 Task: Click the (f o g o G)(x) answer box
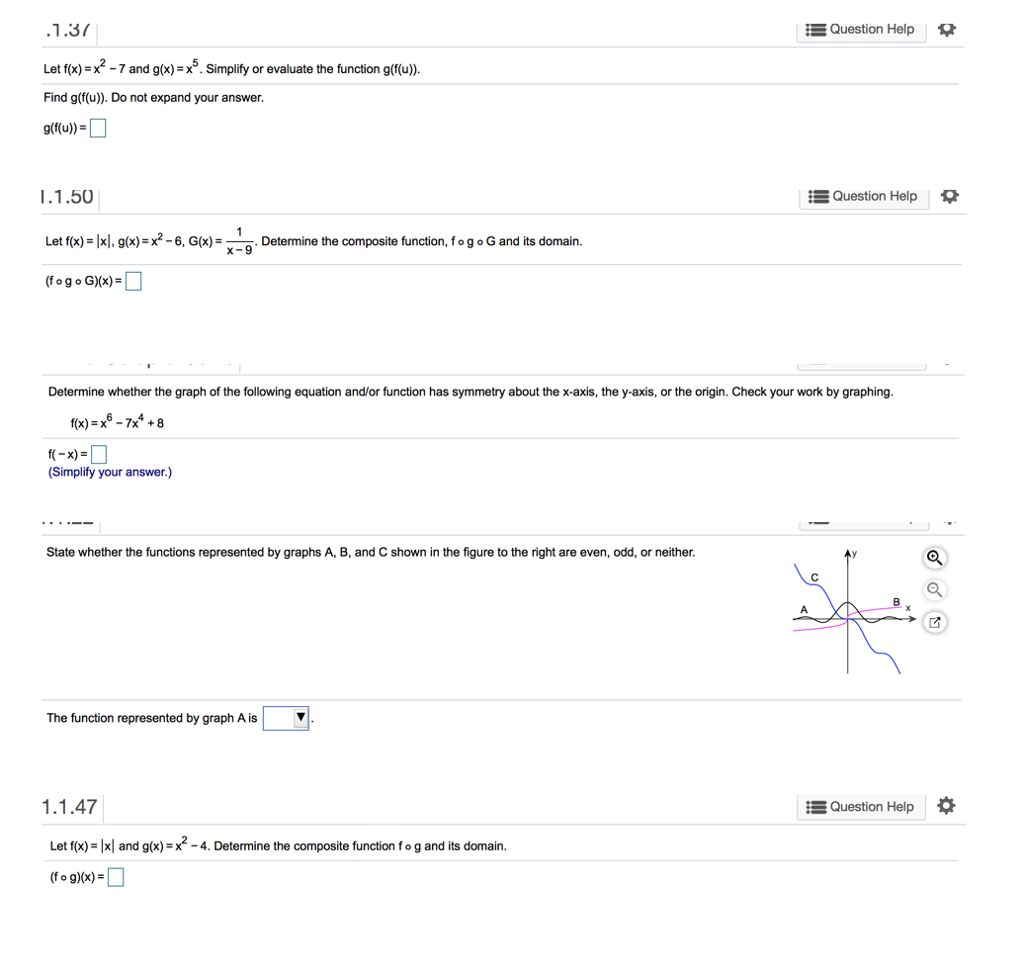[x=133, y=280]
